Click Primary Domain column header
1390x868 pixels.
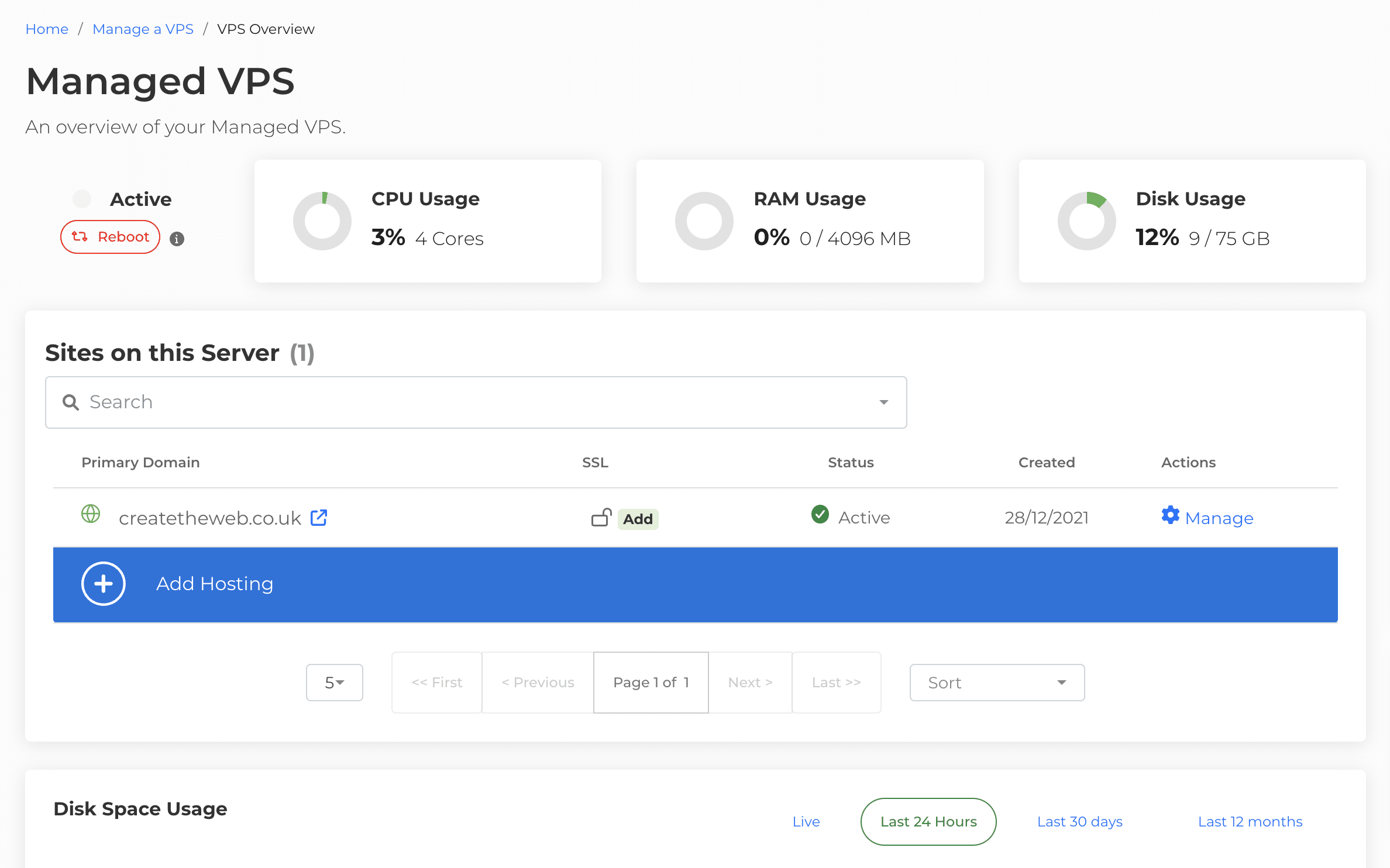(x=140, y=463)
